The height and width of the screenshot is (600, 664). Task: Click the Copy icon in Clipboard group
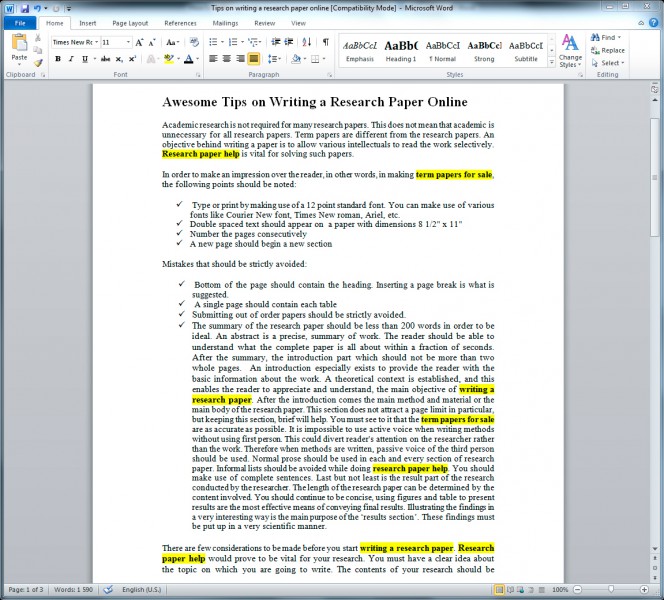[38, 50]
